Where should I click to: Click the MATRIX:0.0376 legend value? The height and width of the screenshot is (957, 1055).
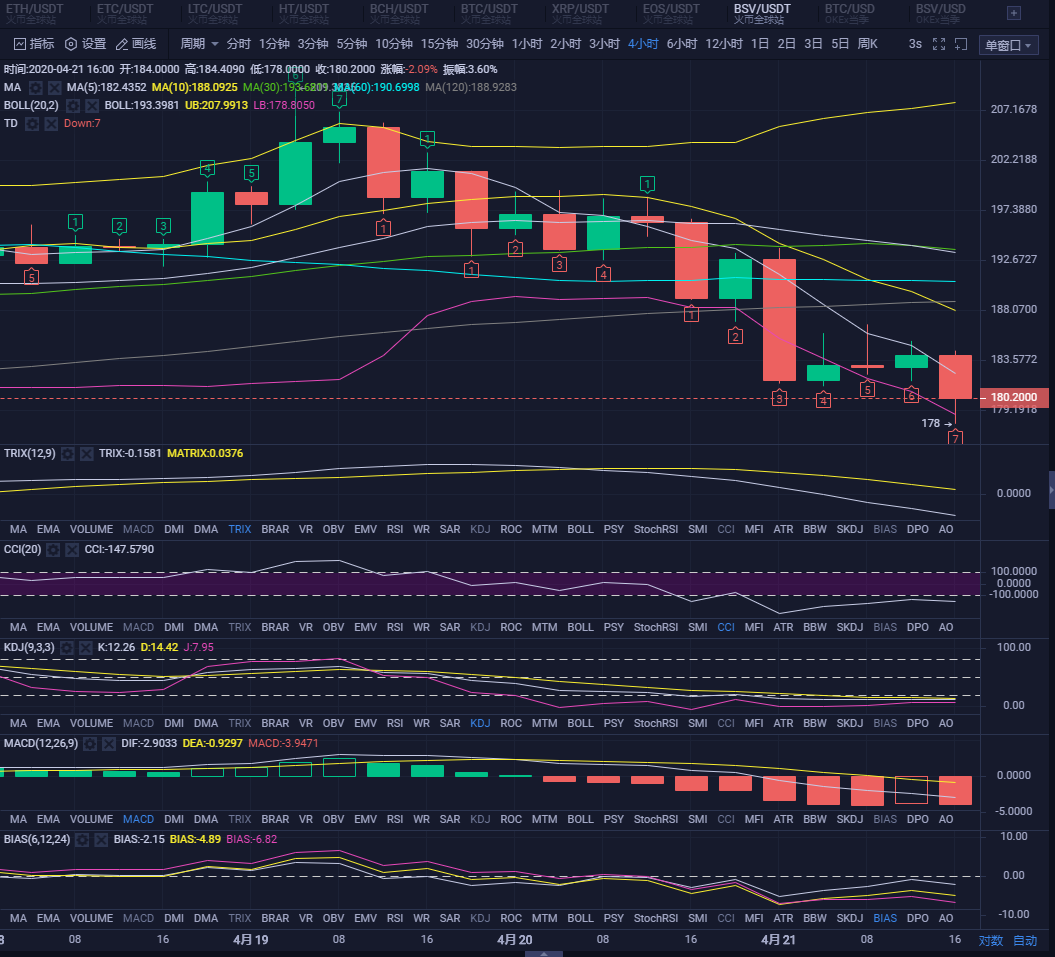[205, 454]
